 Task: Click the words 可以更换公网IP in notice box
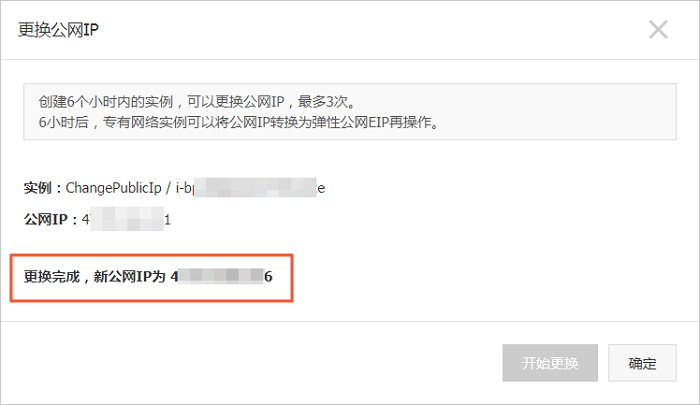(x=236, y=102)
